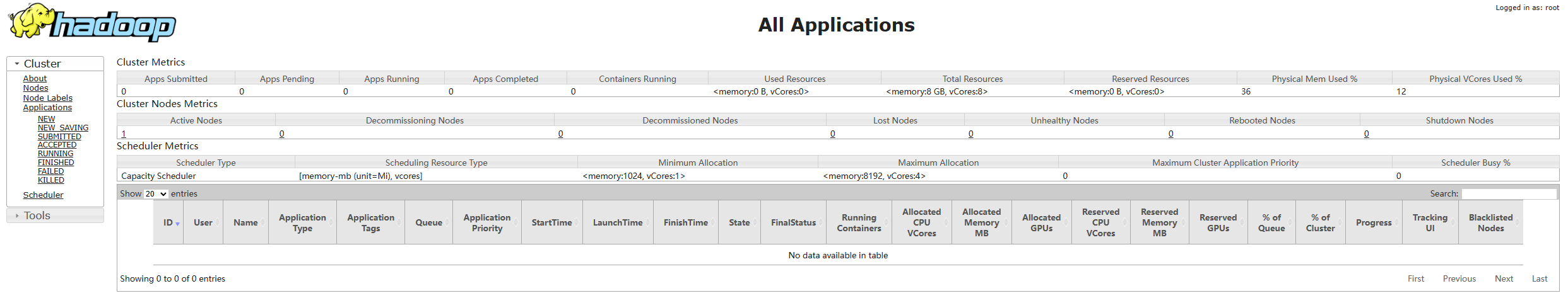Open the Active Nodes count link
The height and width of the screenshot is (298, 1568).
click(x=124, y=134)
